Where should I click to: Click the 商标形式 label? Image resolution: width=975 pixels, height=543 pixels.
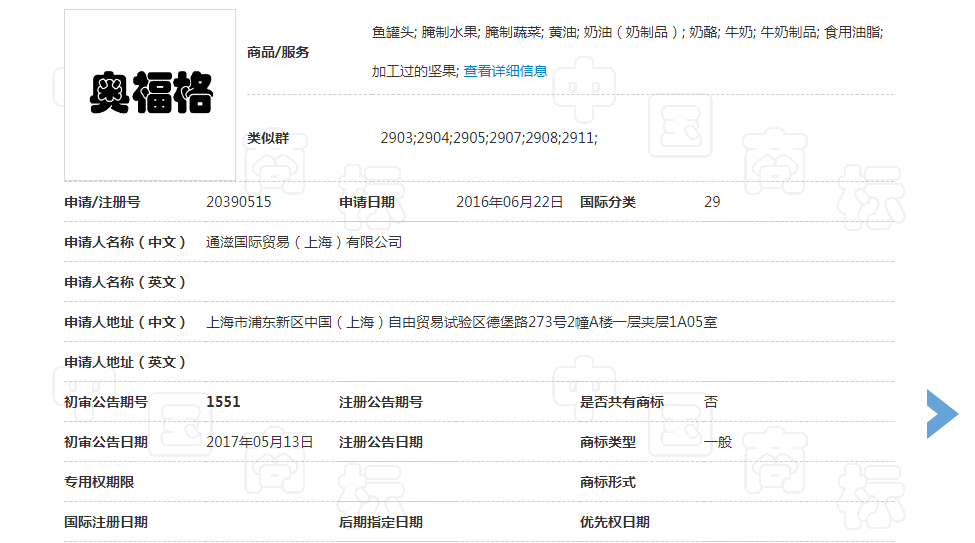608,482
